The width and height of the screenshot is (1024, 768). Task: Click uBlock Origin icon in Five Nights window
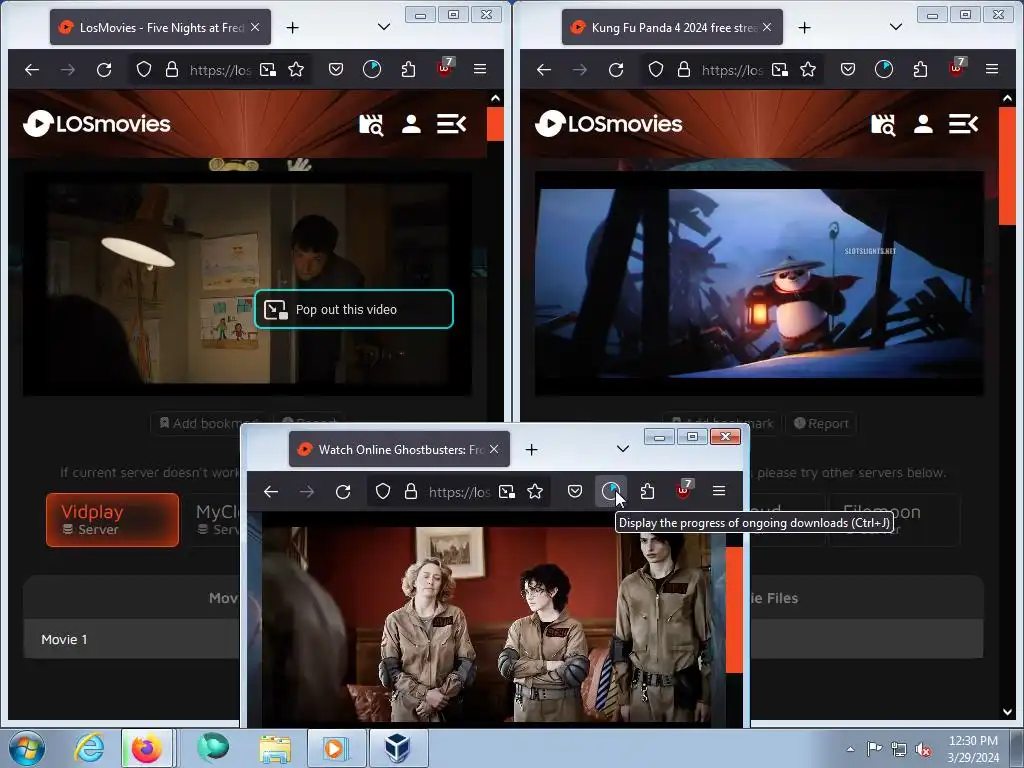point(445,68)
